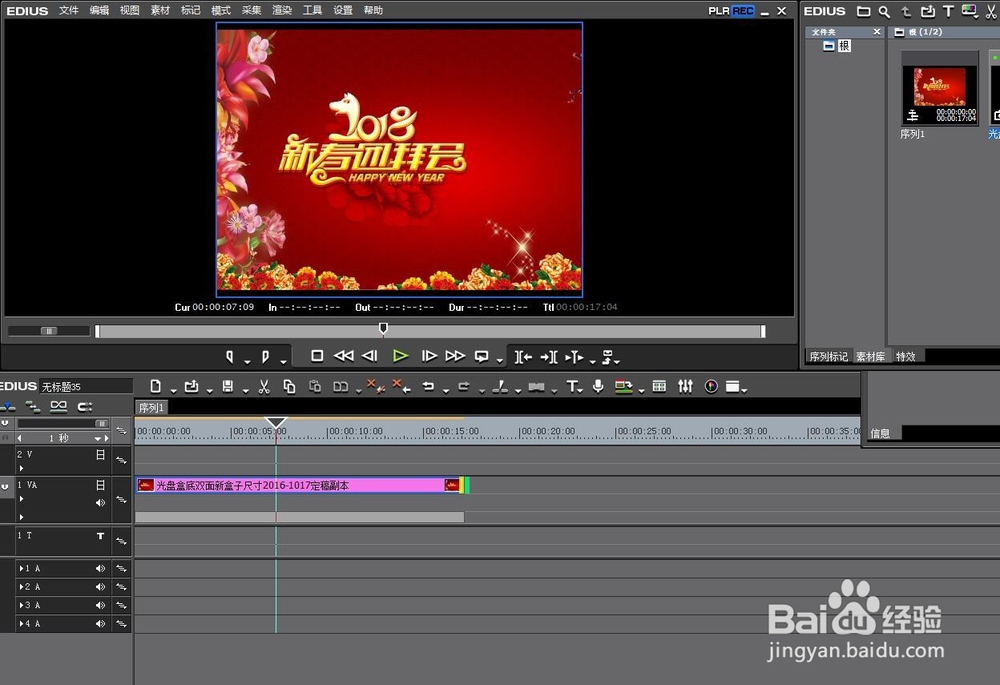This screenshot has width=1000, height=685.
Task: Click the Redo arrow icon
Action: tap(464, 387)
